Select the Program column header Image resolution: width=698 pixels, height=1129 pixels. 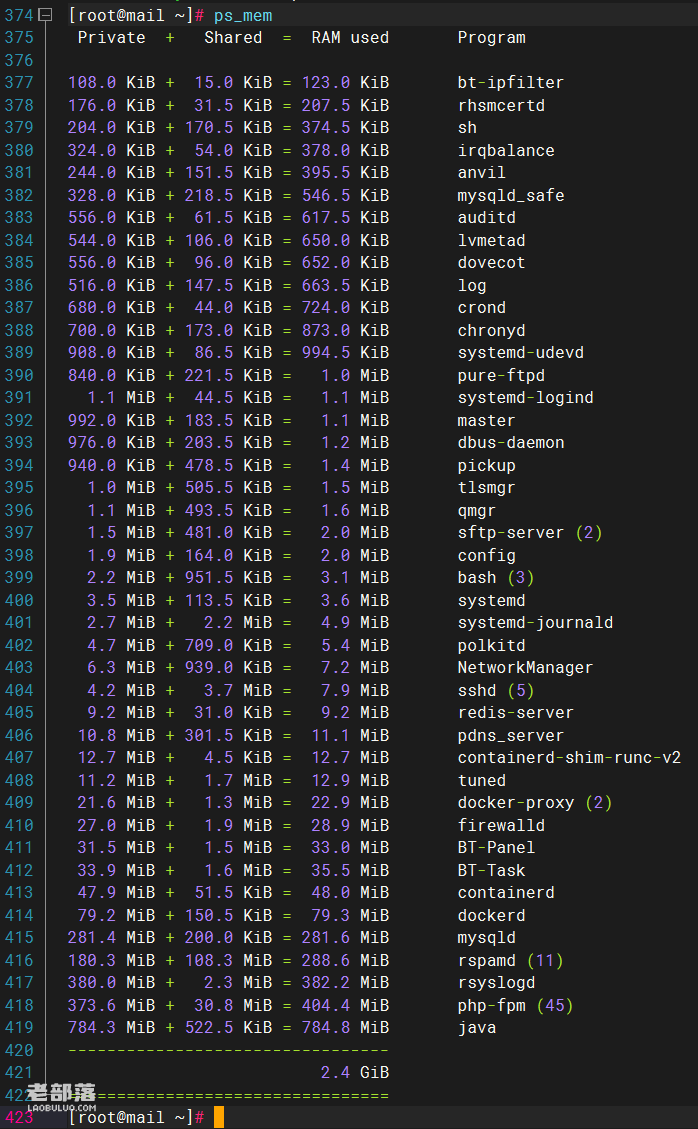[491, 37]
